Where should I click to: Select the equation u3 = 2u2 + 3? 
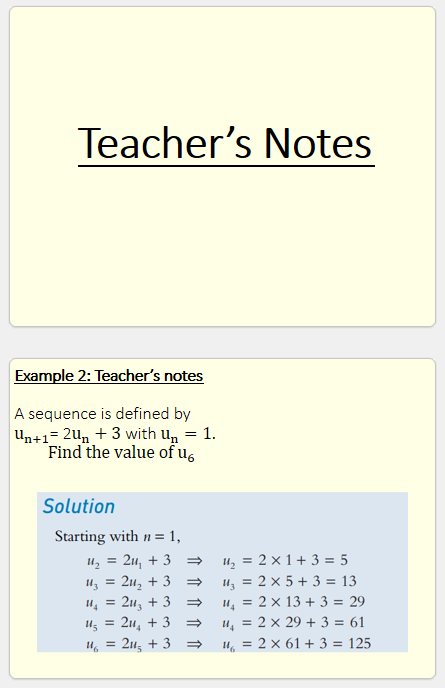point(129,582)
